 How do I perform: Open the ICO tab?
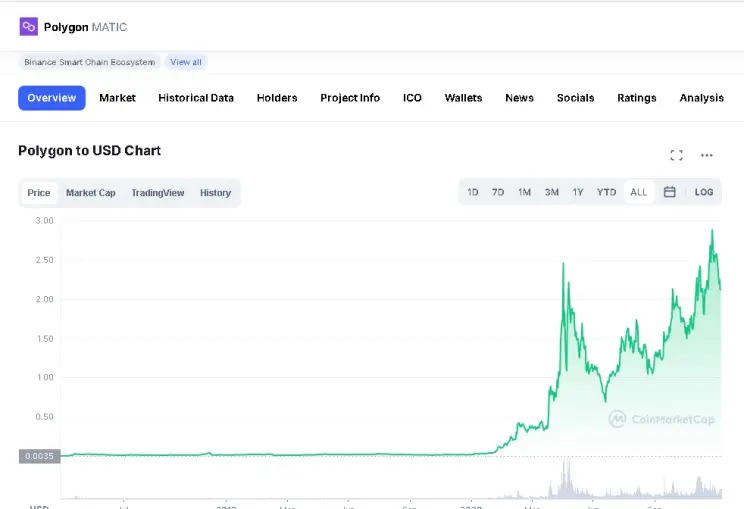pos(412,98)
